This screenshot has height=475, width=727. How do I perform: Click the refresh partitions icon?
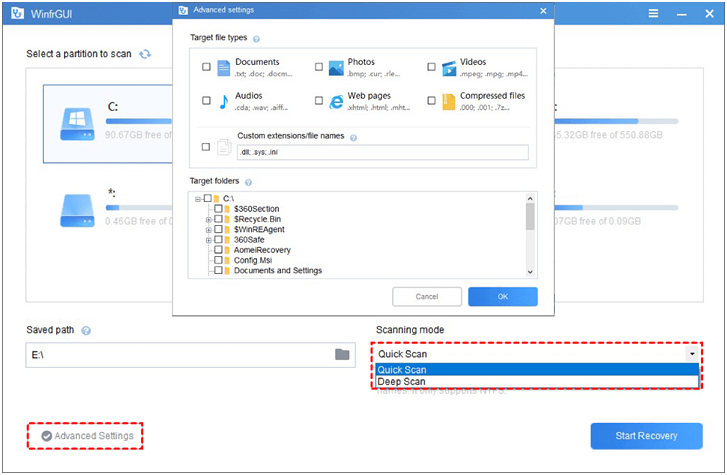[x=146, y=53]
